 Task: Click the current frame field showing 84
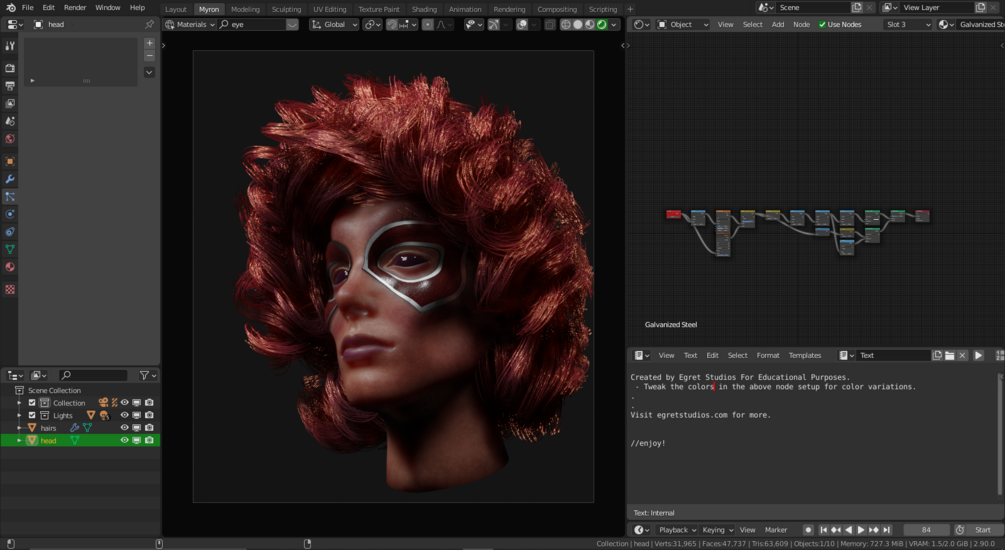click(926, 530)
